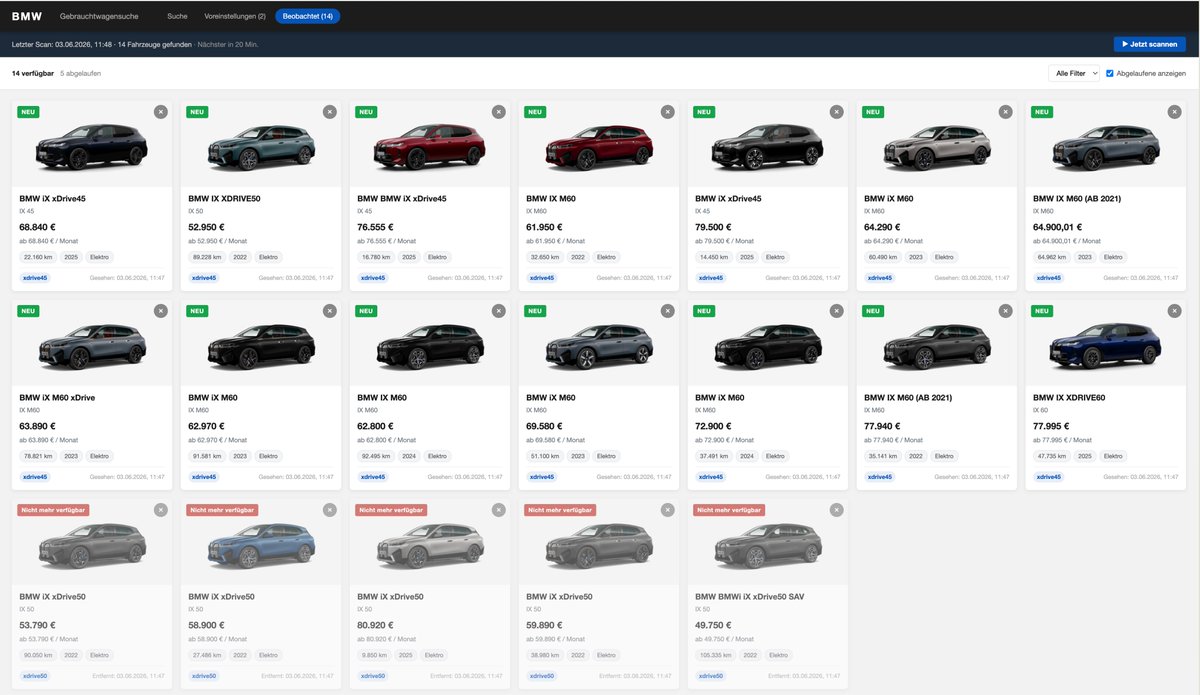This screenshot has height=695, width=1200.
Task: Close the 61.950 € BMW iX M60 card
Action: 667,112
